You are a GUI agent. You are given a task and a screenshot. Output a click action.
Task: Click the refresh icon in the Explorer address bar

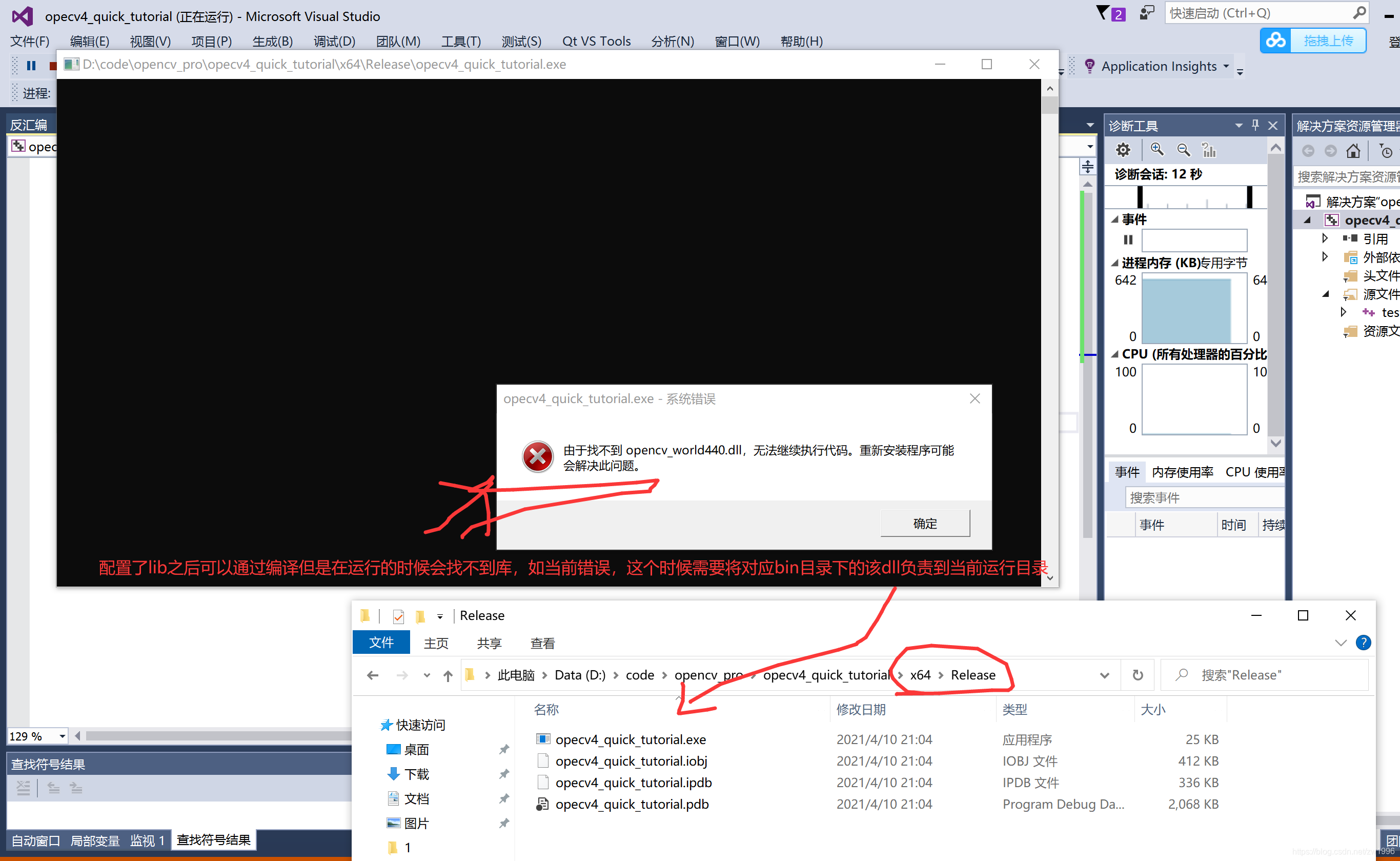[1137, 675]
